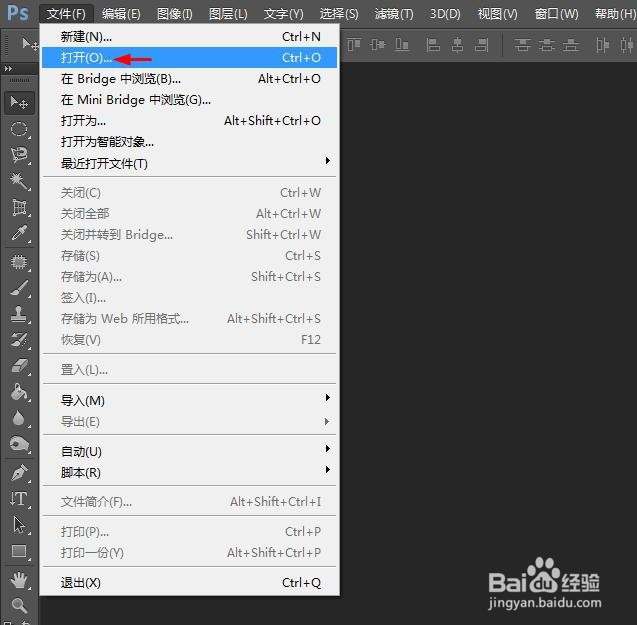
Task: Click the Photoshop Ps logo
Action: click(x=18, y=13)
